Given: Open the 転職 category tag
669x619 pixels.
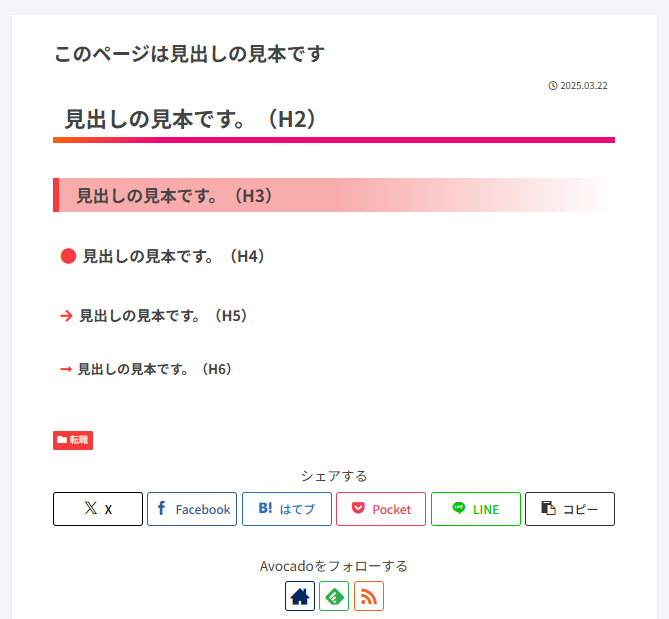Looking at the screenshot, I should tap(73, 440).
